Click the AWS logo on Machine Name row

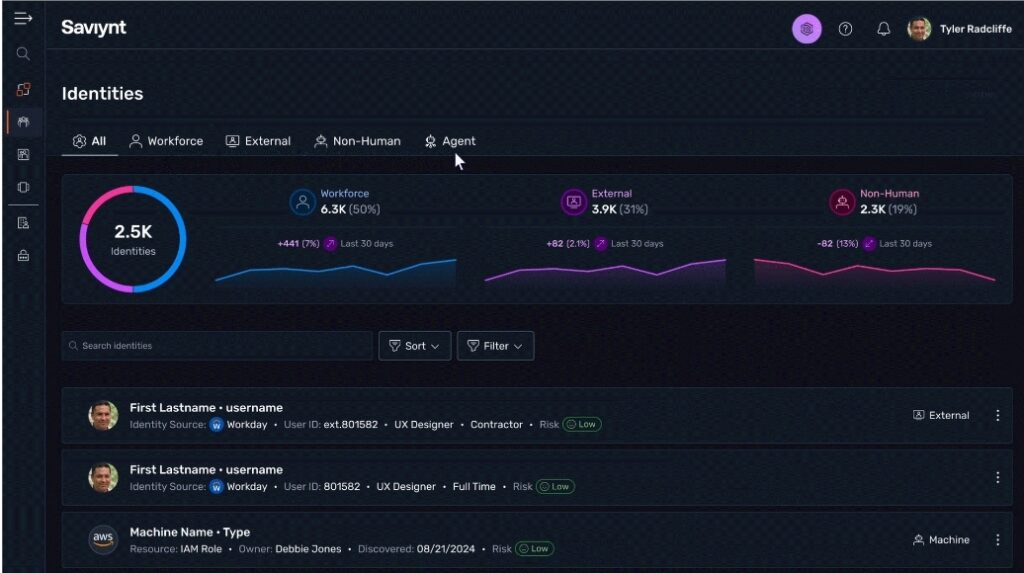point(103,539)
